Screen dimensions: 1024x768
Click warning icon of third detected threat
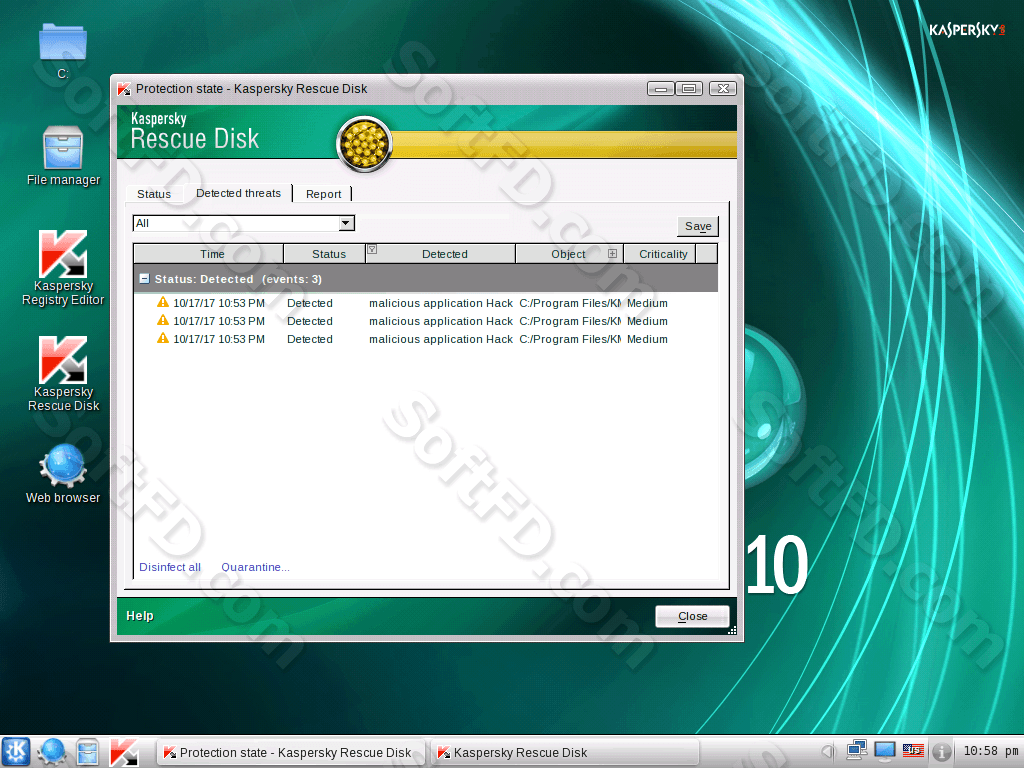(x=163, y=338)
